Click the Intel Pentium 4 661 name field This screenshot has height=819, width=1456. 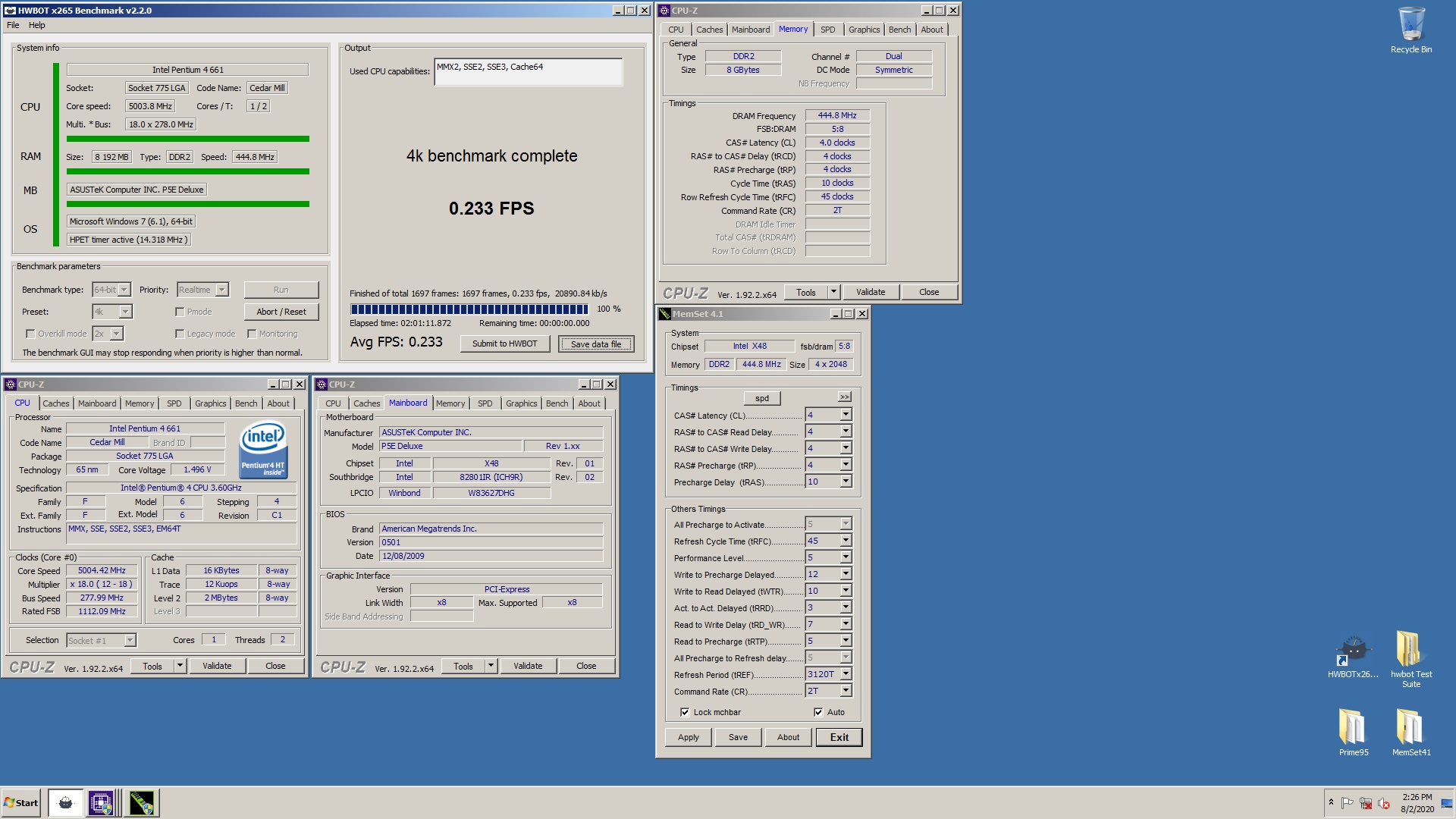click(x=145, y=428)
